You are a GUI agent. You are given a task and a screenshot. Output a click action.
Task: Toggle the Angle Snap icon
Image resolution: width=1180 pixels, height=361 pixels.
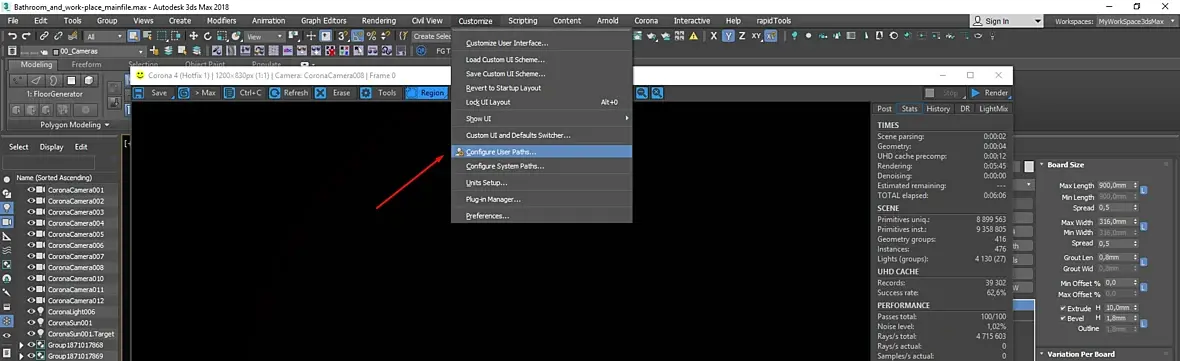coord(357,36)
